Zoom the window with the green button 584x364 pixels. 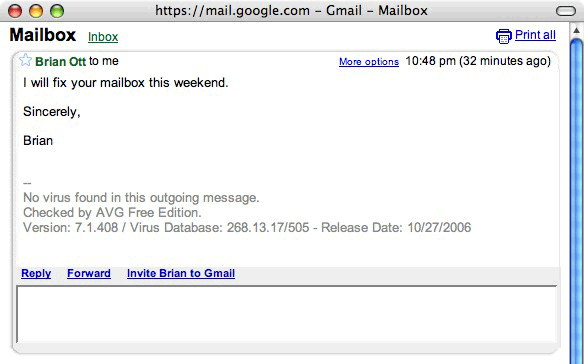(x=57, y=11)
